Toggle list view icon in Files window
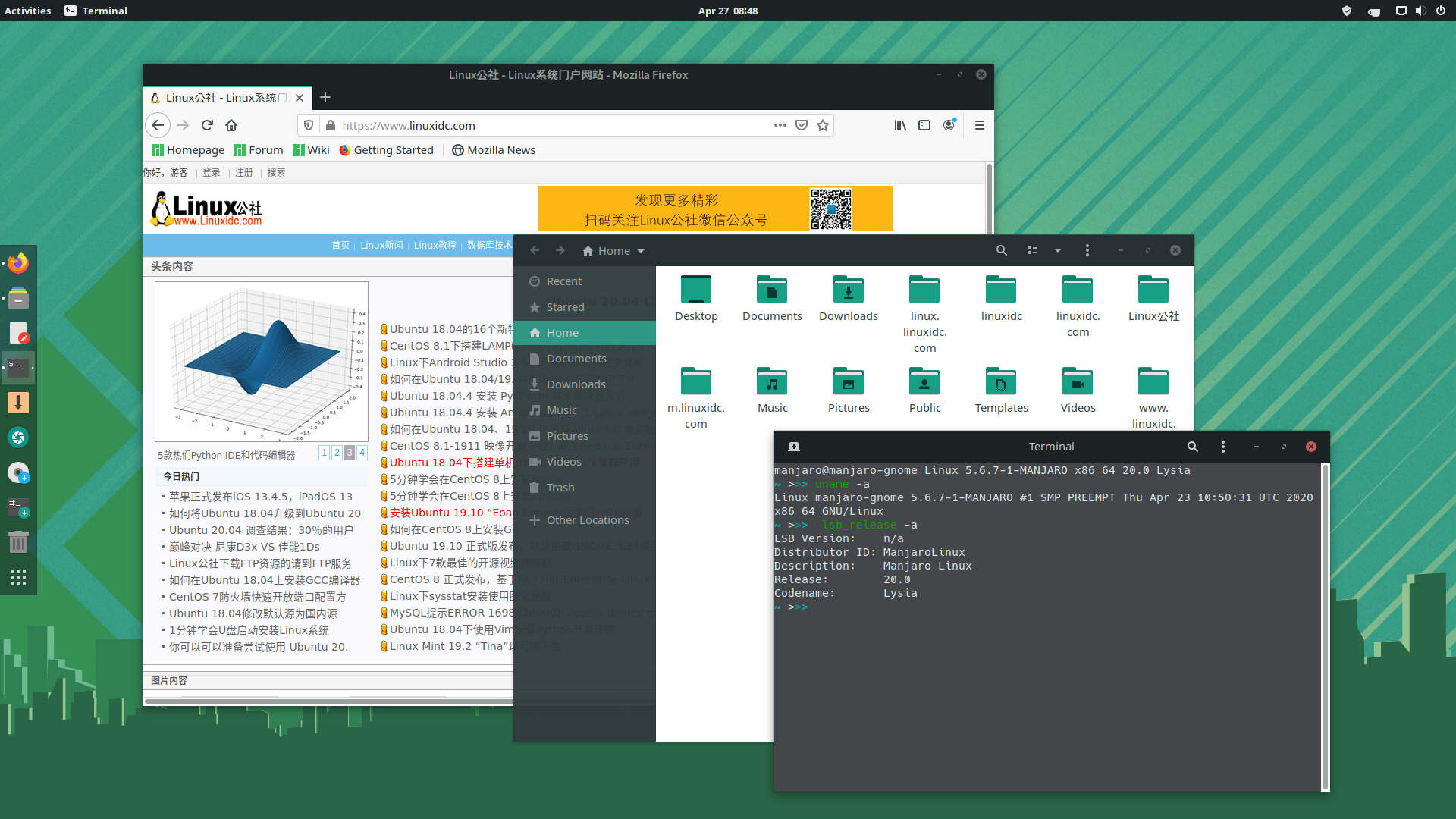 [1033, 250]
